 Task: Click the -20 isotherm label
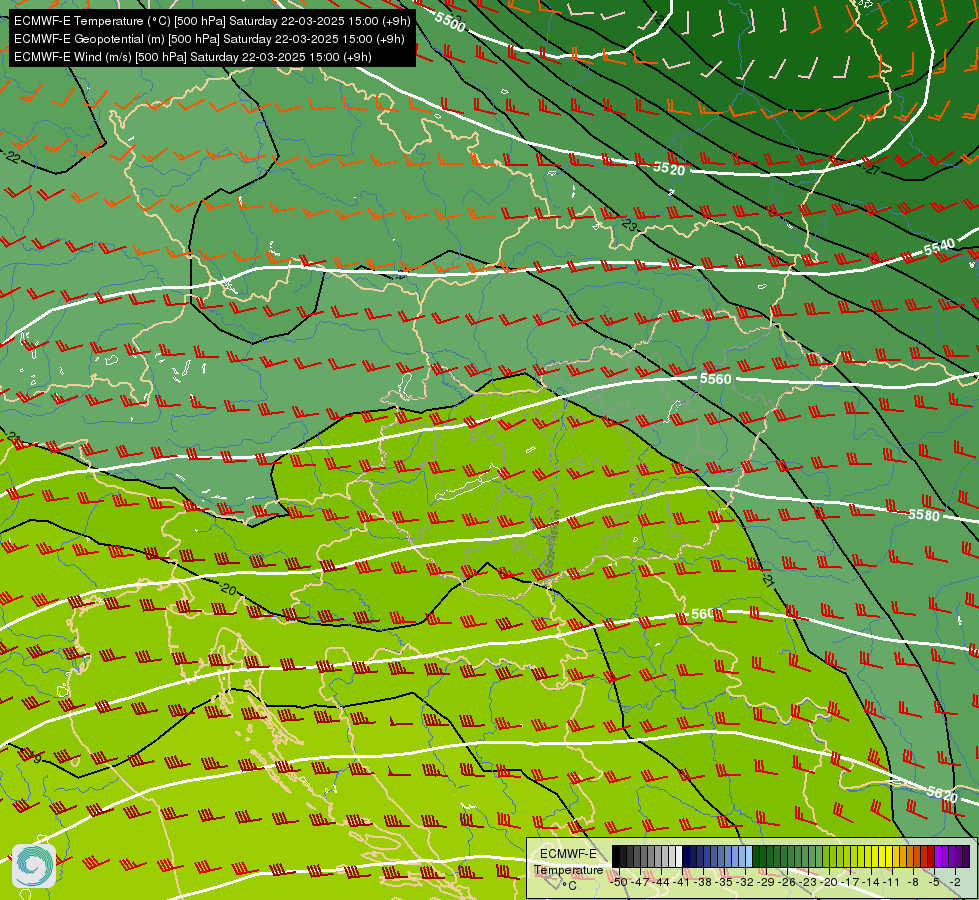(228, 589)
